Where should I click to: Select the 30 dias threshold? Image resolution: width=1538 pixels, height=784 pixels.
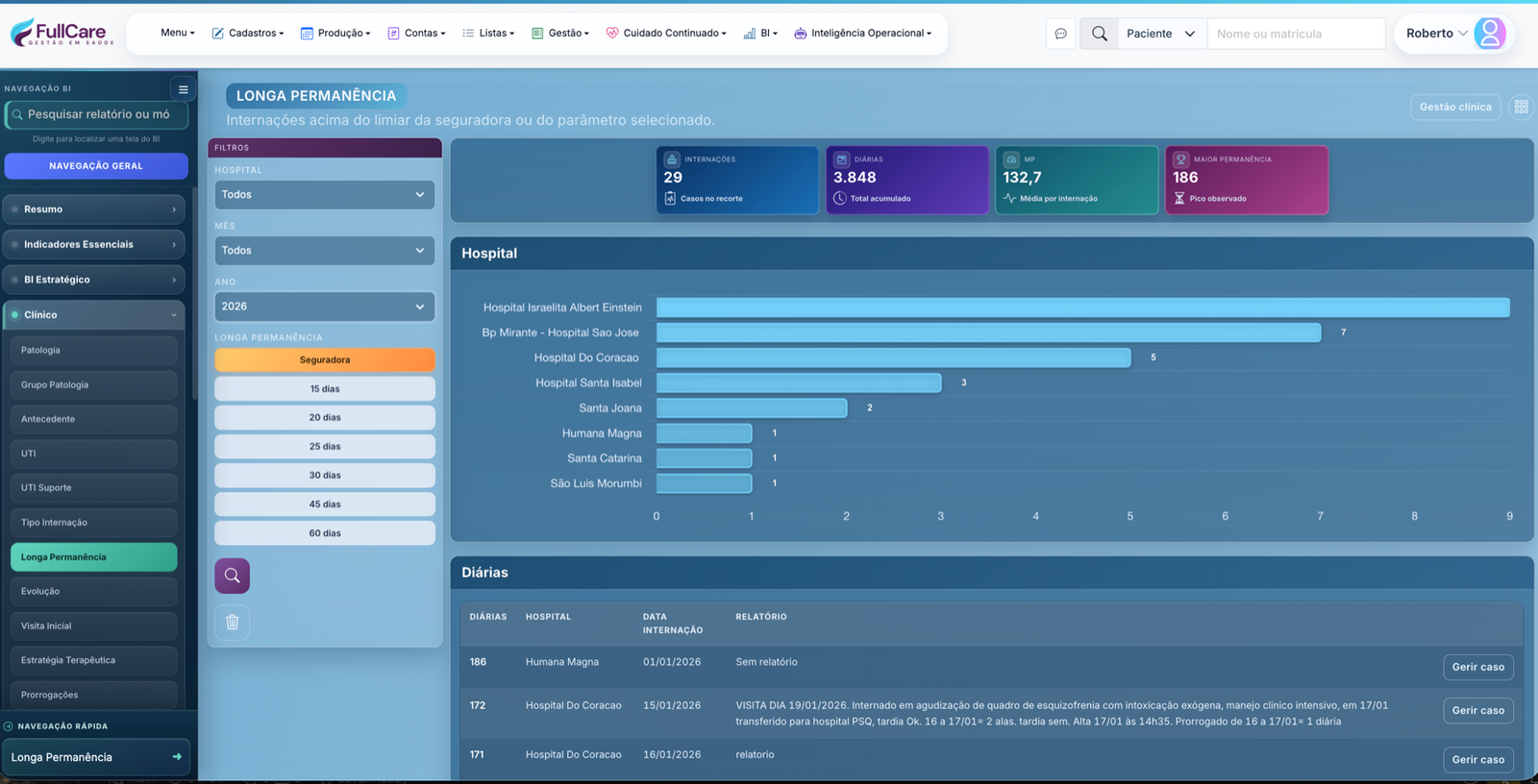(x=325, y=476)
